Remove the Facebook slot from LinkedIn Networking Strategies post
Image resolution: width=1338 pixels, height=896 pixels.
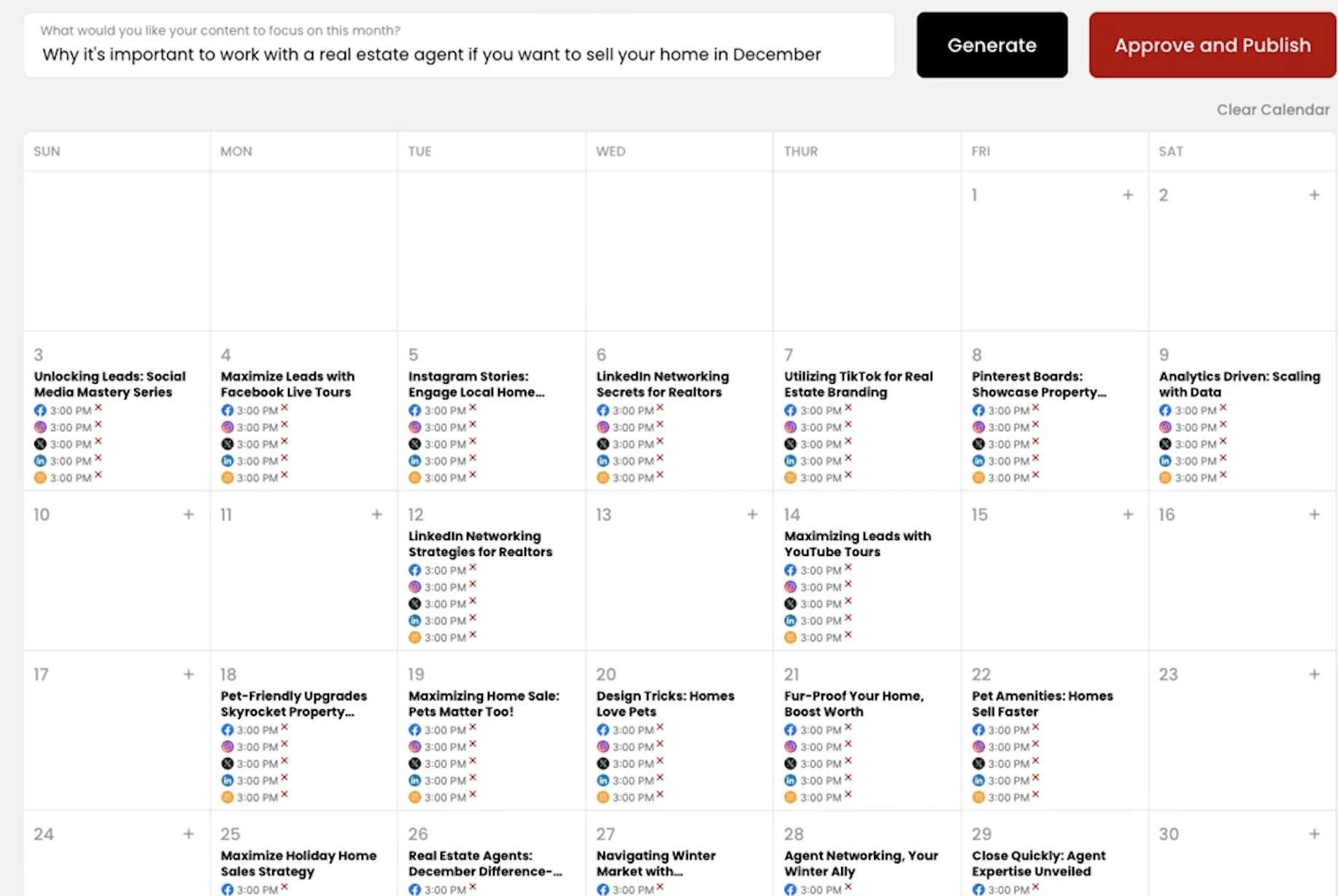coord(473,568)
